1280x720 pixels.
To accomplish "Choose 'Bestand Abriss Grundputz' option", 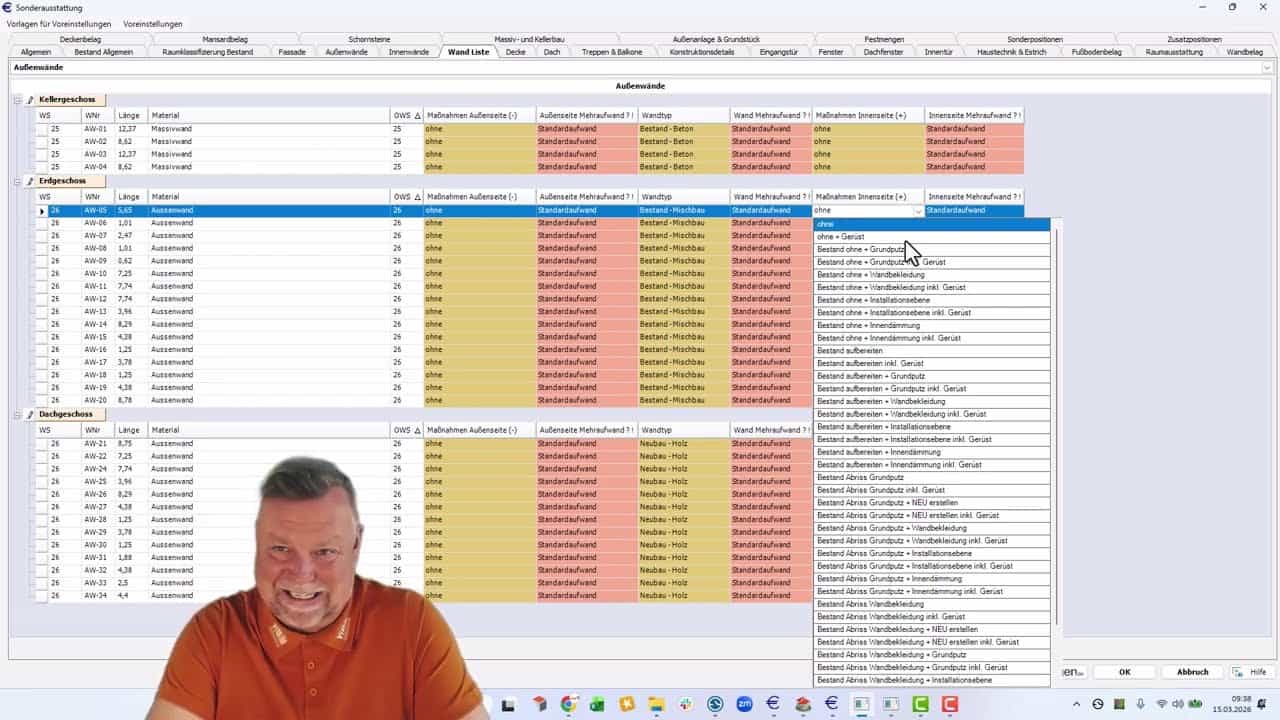I will [860, 477].
